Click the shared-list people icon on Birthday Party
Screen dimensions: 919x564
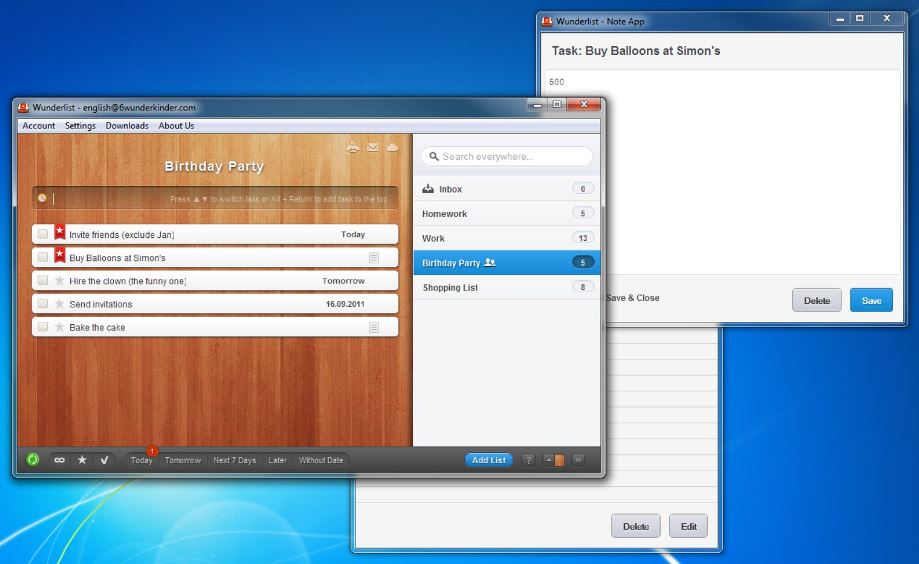pos(490,263)
